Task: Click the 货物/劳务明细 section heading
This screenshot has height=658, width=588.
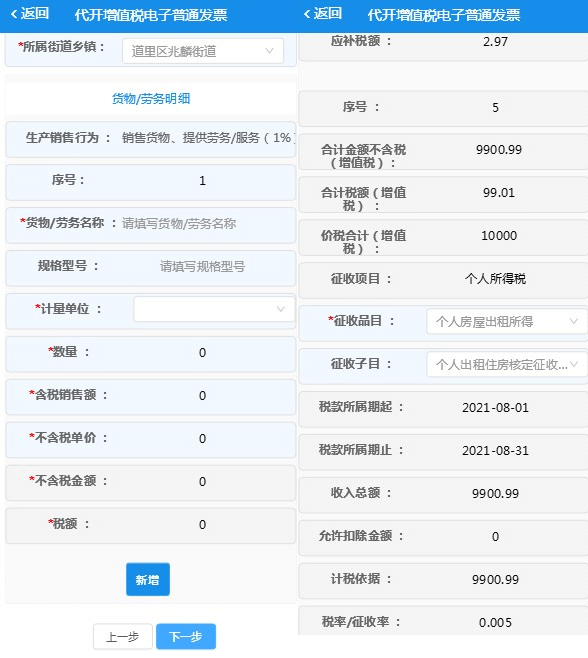Action: pyautogui.click(x=151, y=99)
